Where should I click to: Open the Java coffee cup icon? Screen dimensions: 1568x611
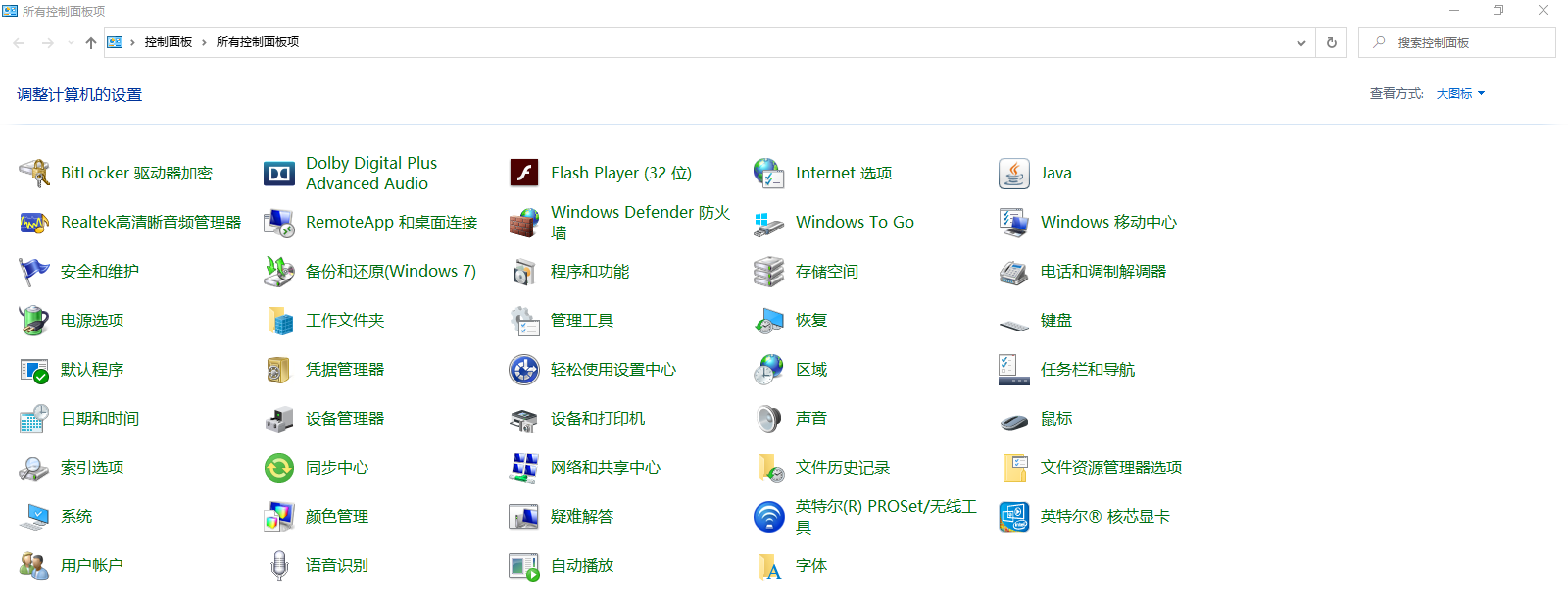(x=1014, y=174)
